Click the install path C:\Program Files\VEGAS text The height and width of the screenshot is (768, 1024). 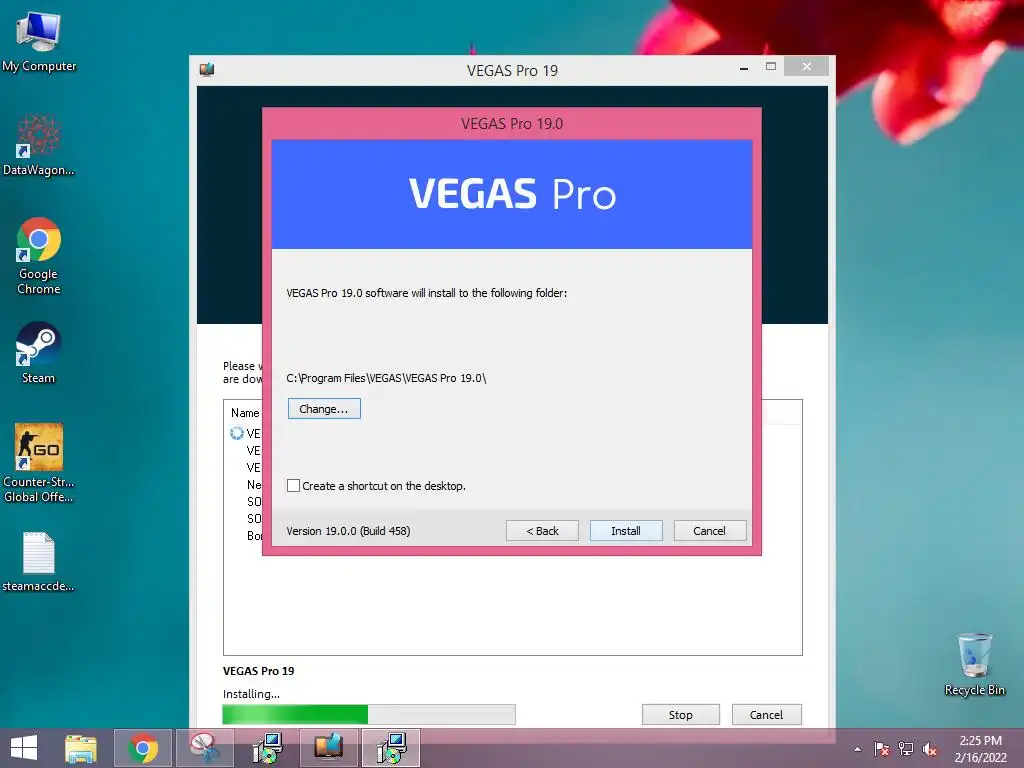pyautogui.click(x=386, y=377)
